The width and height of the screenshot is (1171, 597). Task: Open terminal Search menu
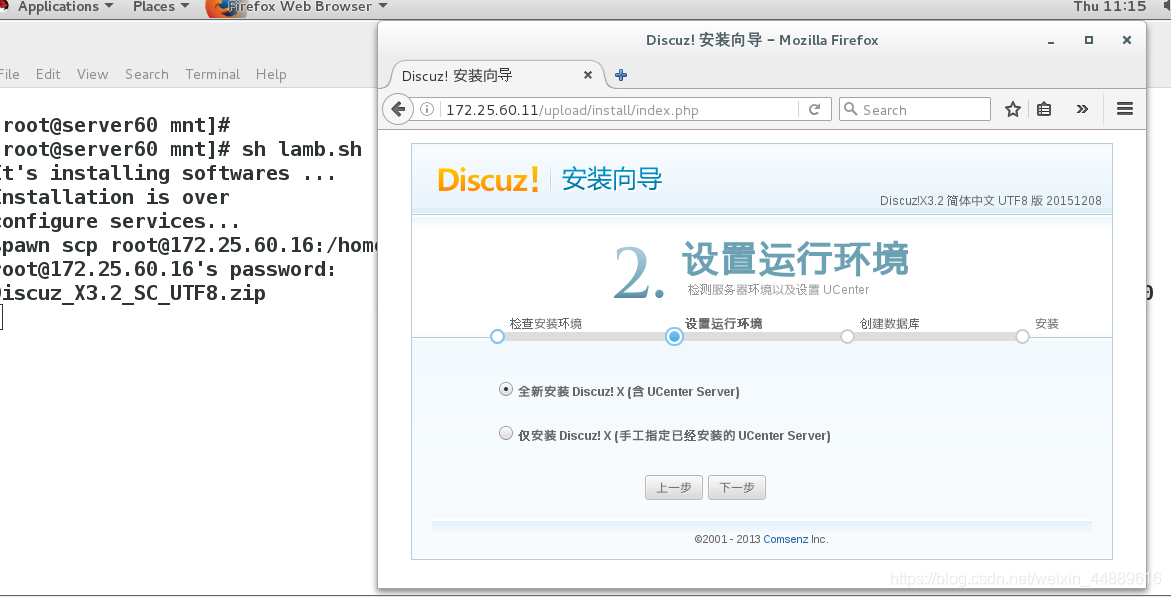point(146,74)
